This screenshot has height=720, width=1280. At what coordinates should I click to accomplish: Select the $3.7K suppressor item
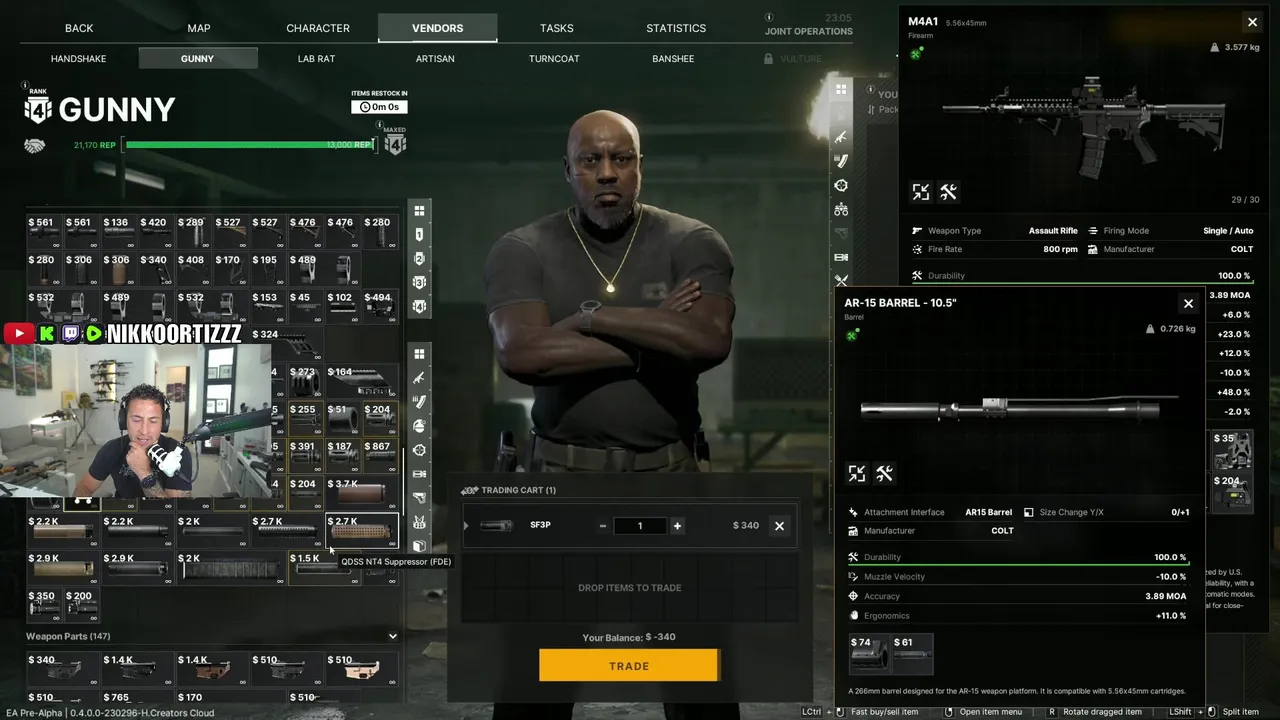coord(362,494)
